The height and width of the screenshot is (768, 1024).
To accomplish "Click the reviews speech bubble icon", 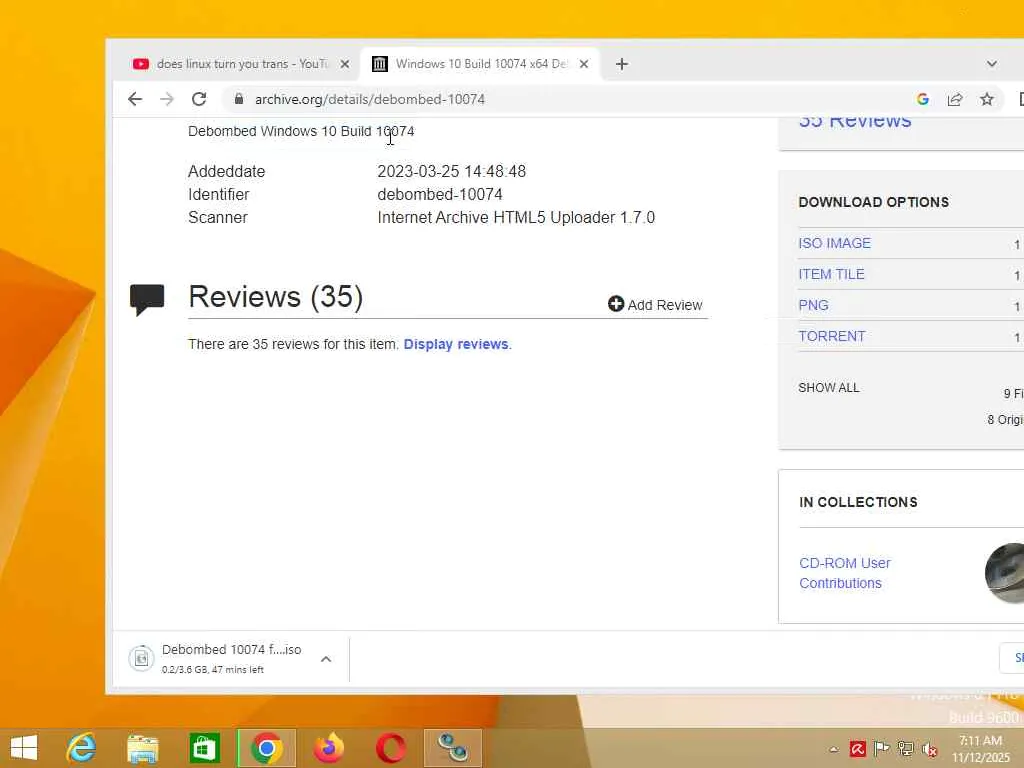I will (147, 300).
